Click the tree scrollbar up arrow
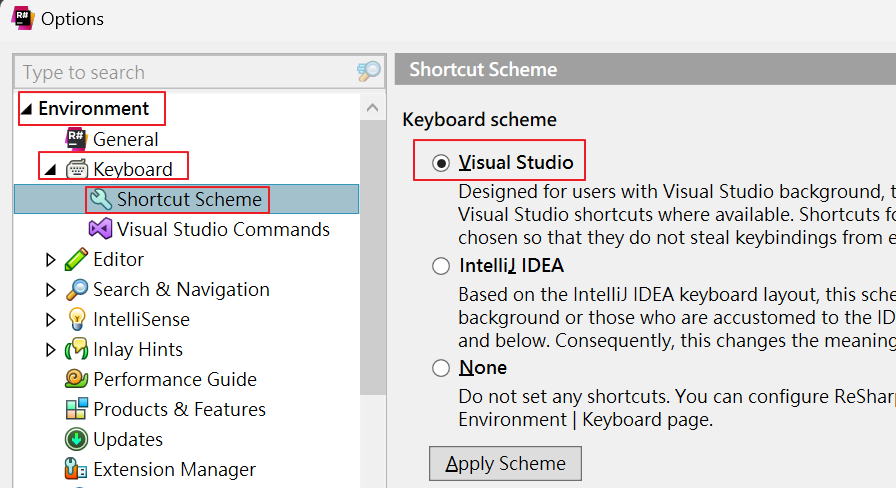896x488 pixels. [x=373, y=107]
